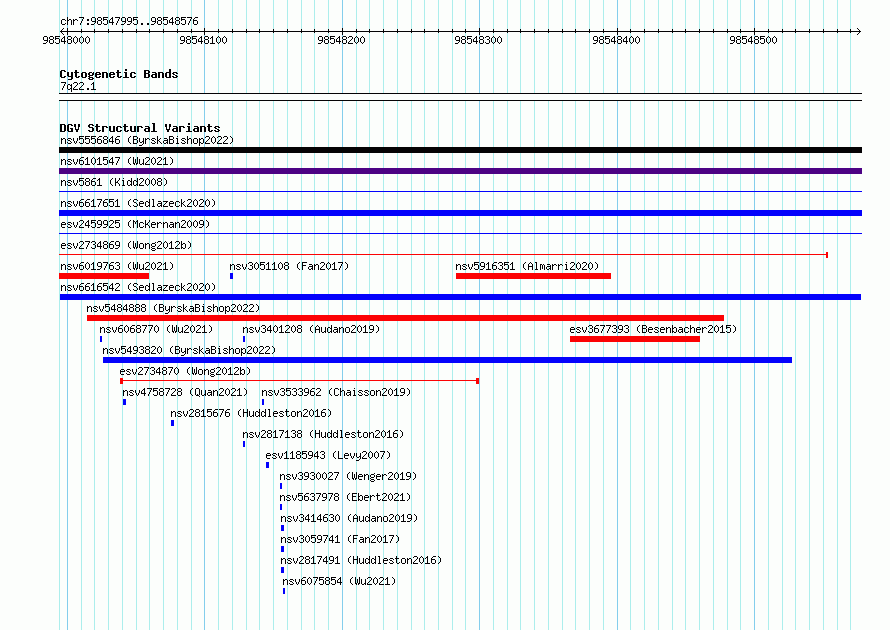Open the nsv2815676 (Huddleston2016) label

[x=251, y=413]
